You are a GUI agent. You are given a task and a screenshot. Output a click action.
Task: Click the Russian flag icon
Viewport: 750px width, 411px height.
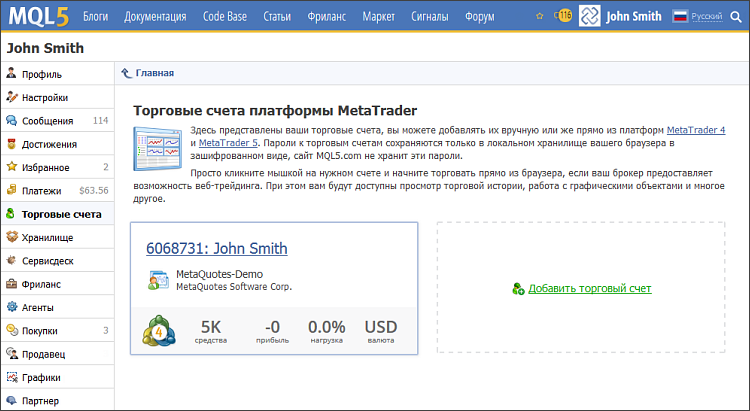tap(680, 16)
